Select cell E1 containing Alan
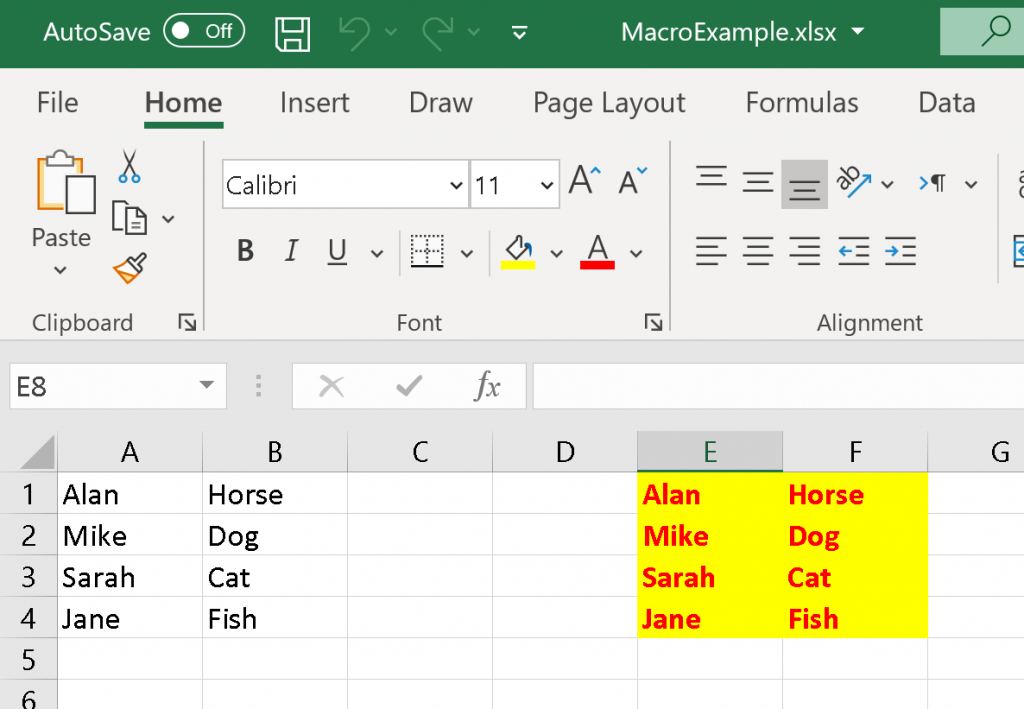The width and height of the screenshot is (1024, 709). coord(710,494)
